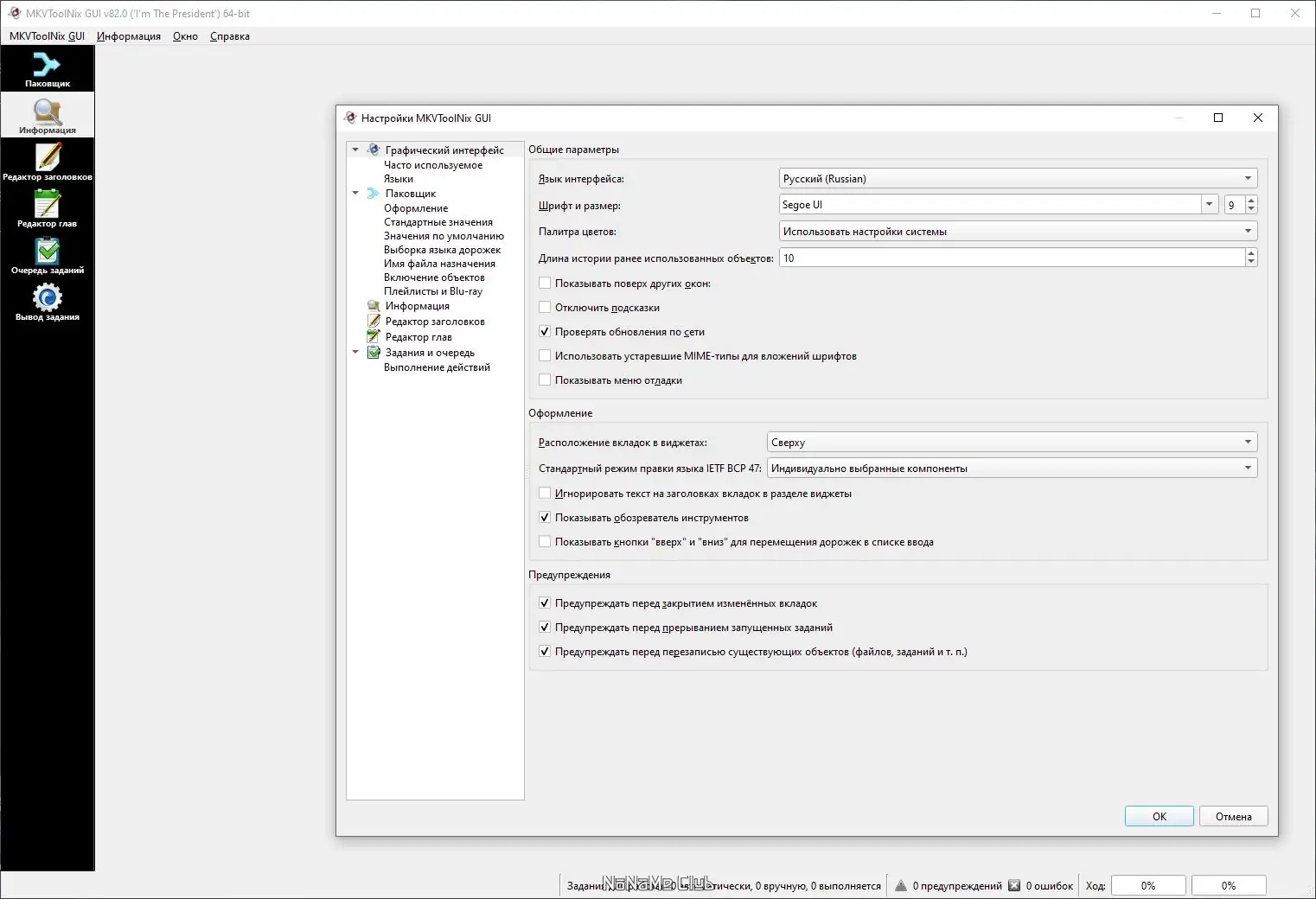Open Очередь заданий in the sidebar
The image size is (1316, 899).
point(48,256)
